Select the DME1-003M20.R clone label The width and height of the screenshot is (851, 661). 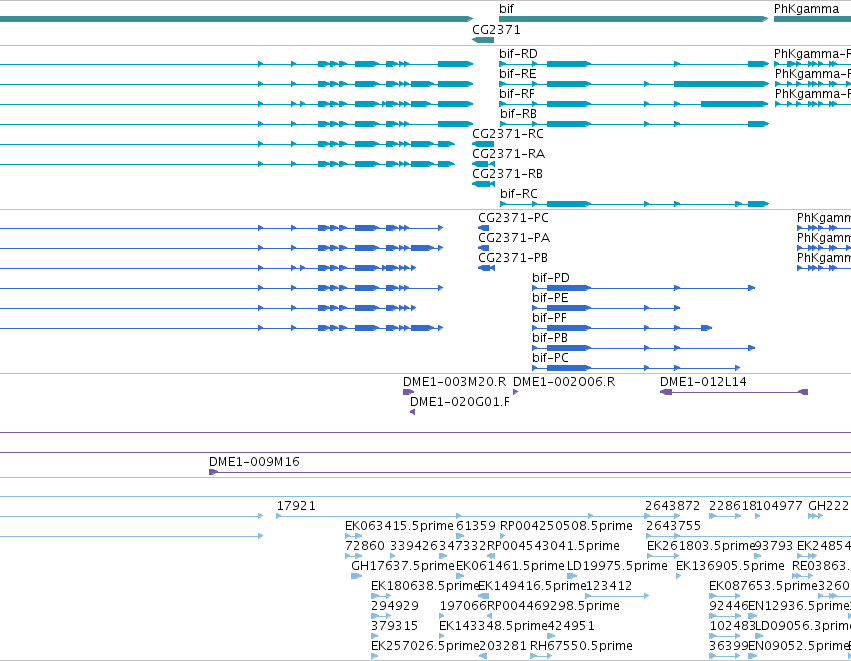pos(454,382)
